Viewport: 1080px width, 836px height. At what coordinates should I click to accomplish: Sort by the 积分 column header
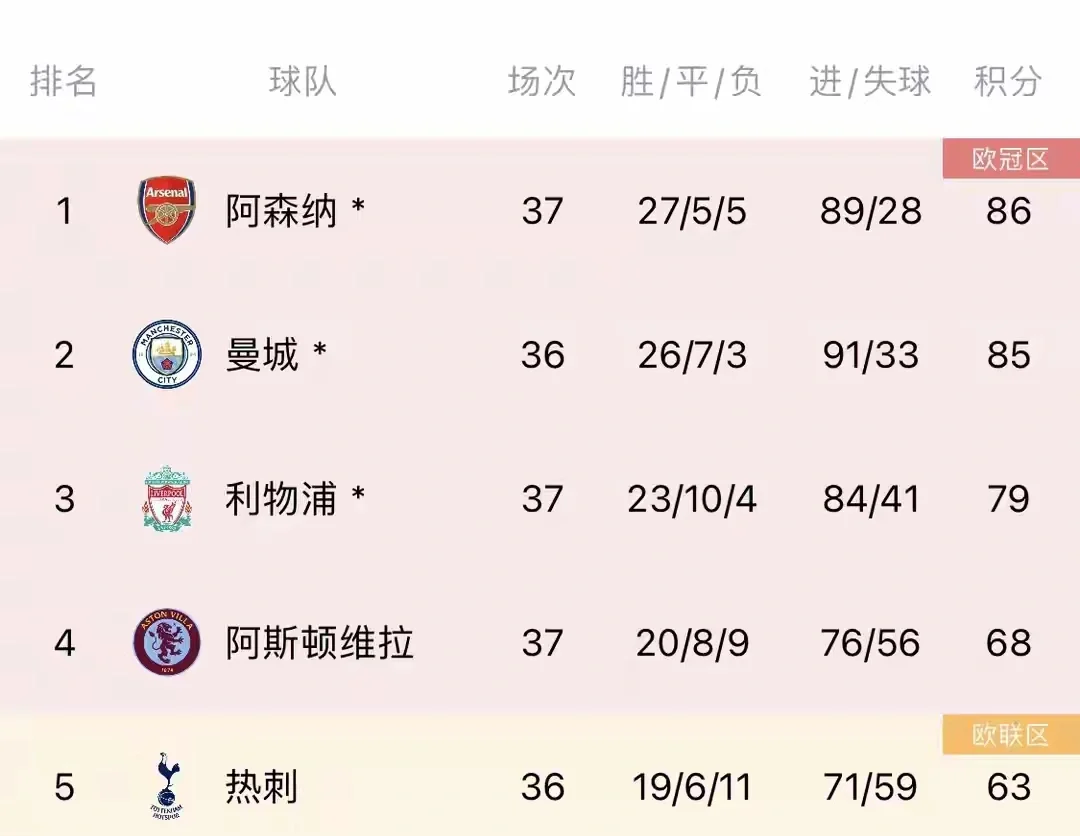coord(1008,82)
